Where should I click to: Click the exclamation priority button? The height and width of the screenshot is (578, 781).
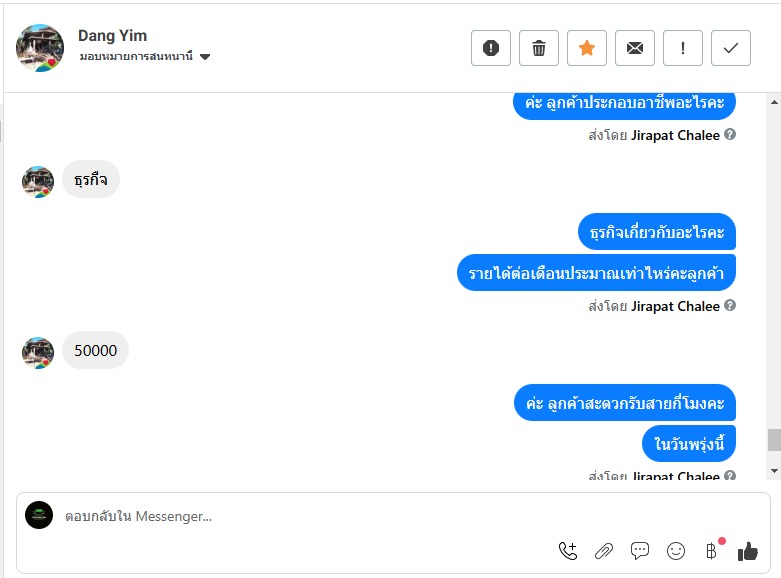click(x=683, y=48)
